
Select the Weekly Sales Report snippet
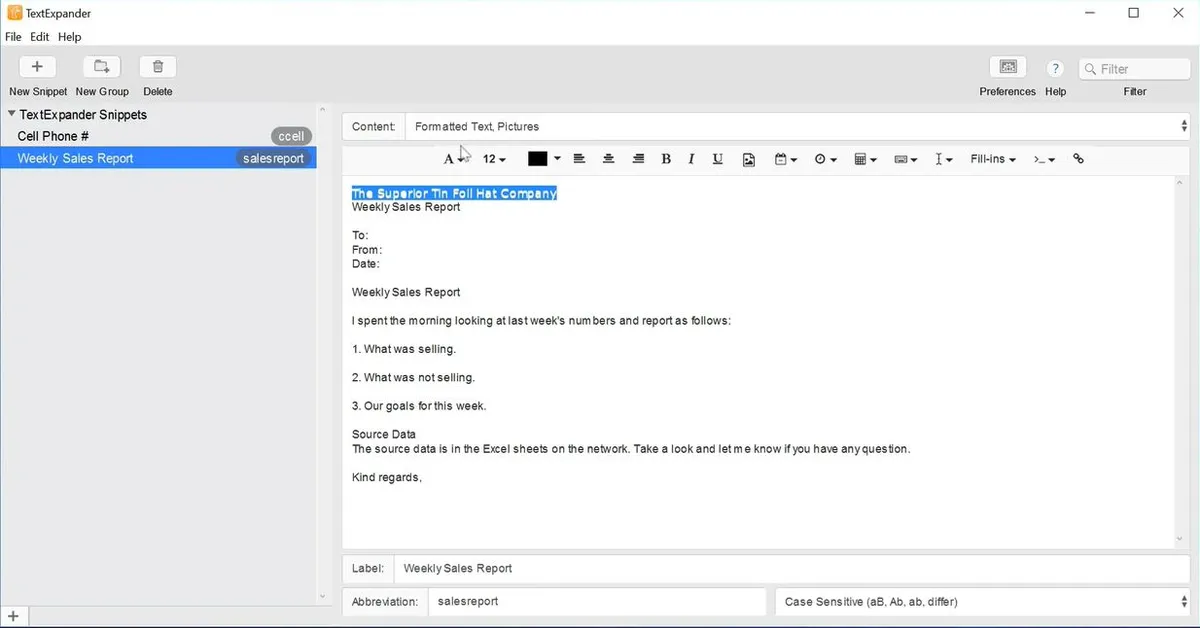pyautogui.click(x=158, y=158)
